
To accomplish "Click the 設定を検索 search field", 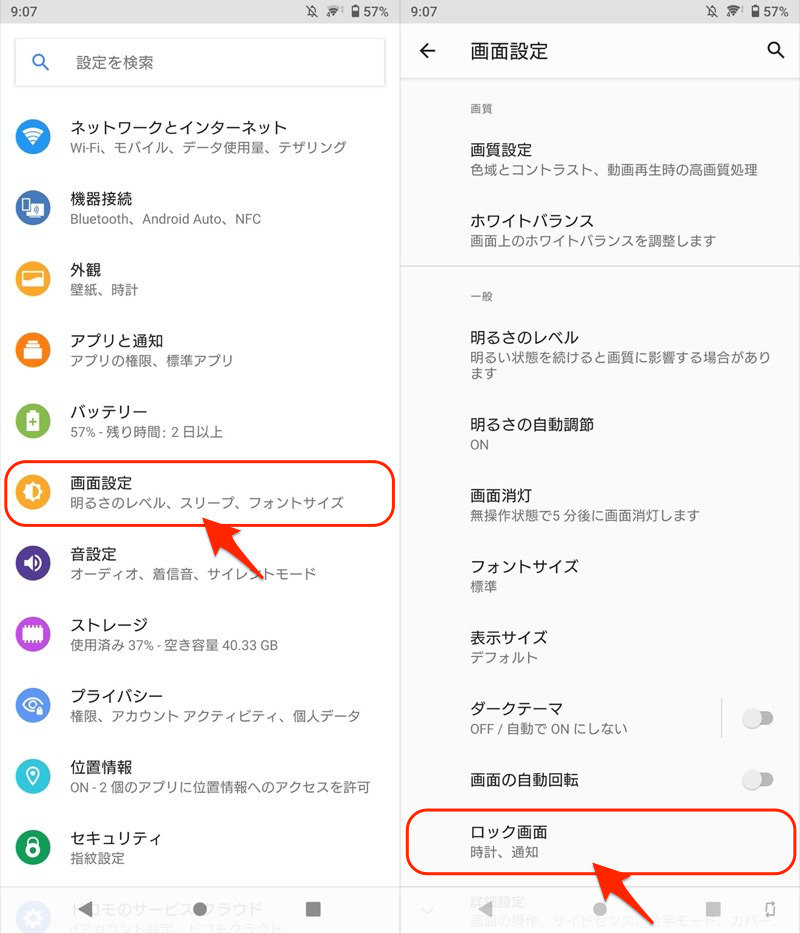I will click(199, 62).
